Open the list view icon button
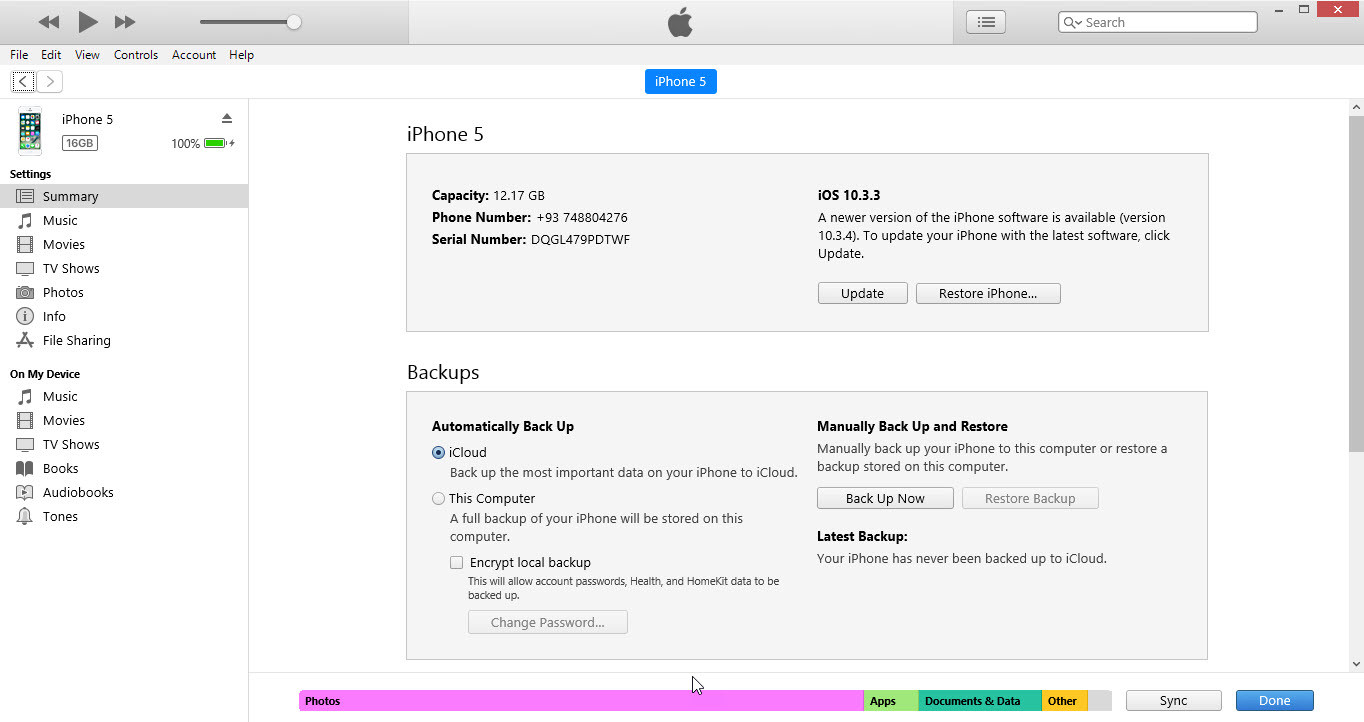 point(986,22)
